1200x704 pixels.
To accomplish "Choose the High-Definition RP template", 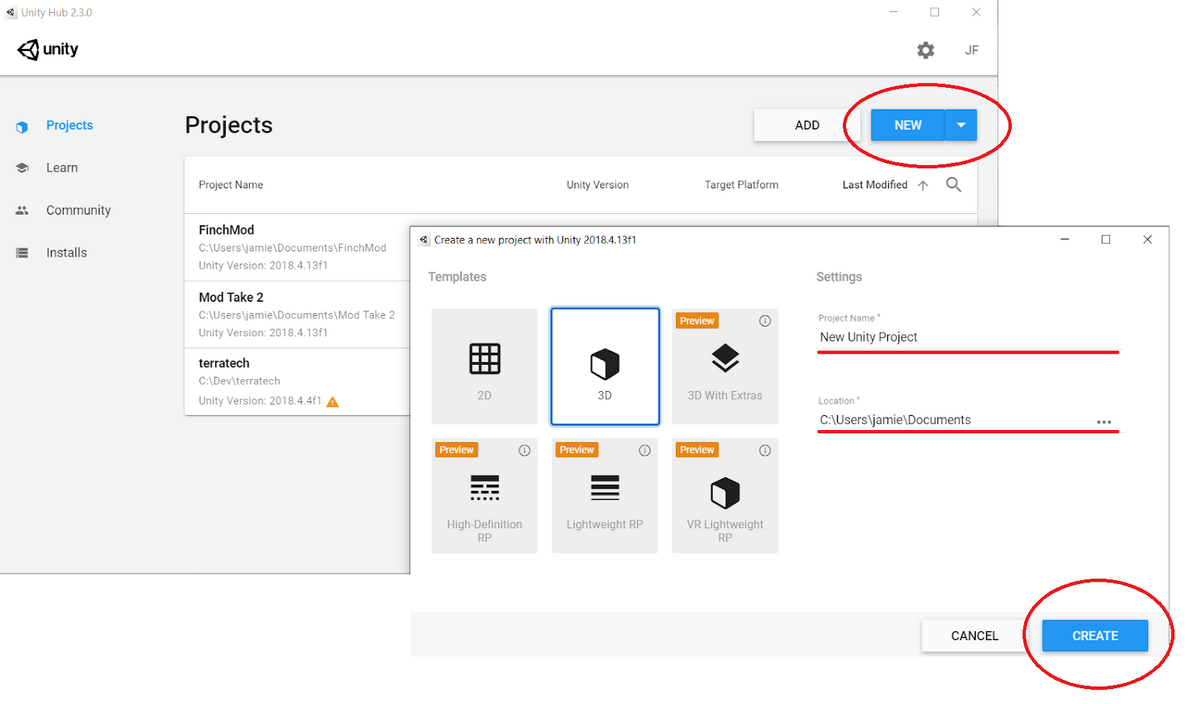I will 485,495.
